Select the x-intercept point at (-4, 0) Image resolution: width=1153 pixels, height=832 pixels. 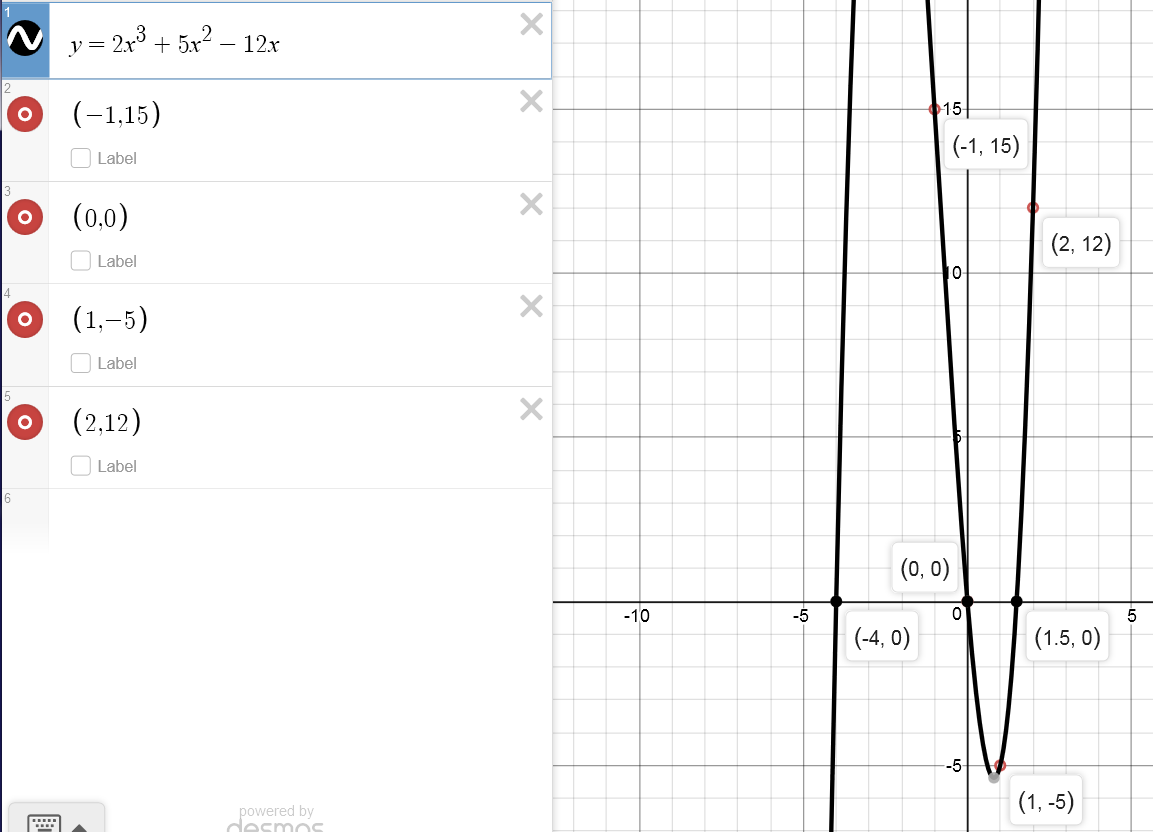tap(836, 601)
